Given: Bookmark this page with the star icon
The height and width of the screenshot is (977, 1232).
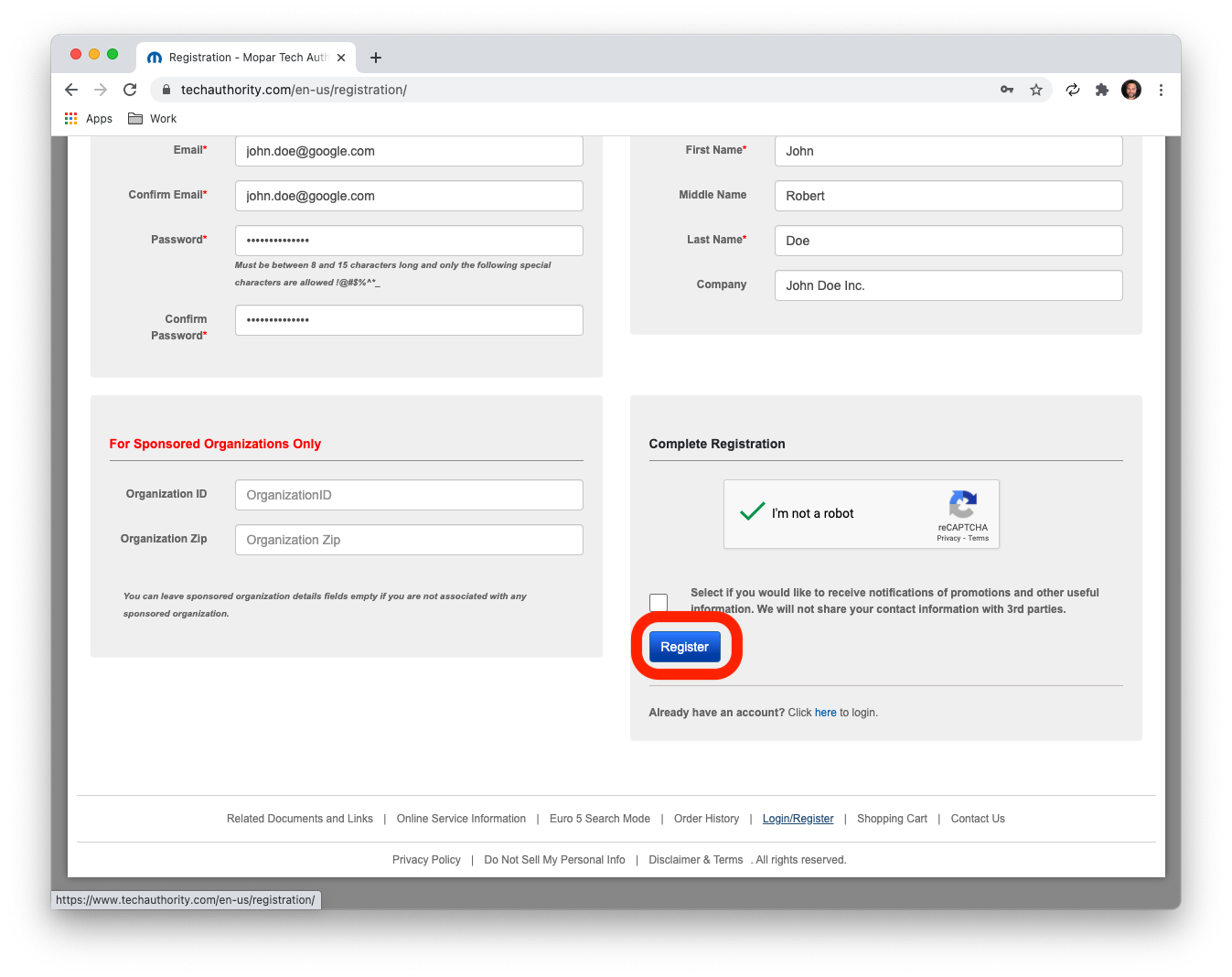Looking at the screenshot, I should [1036, 90].
